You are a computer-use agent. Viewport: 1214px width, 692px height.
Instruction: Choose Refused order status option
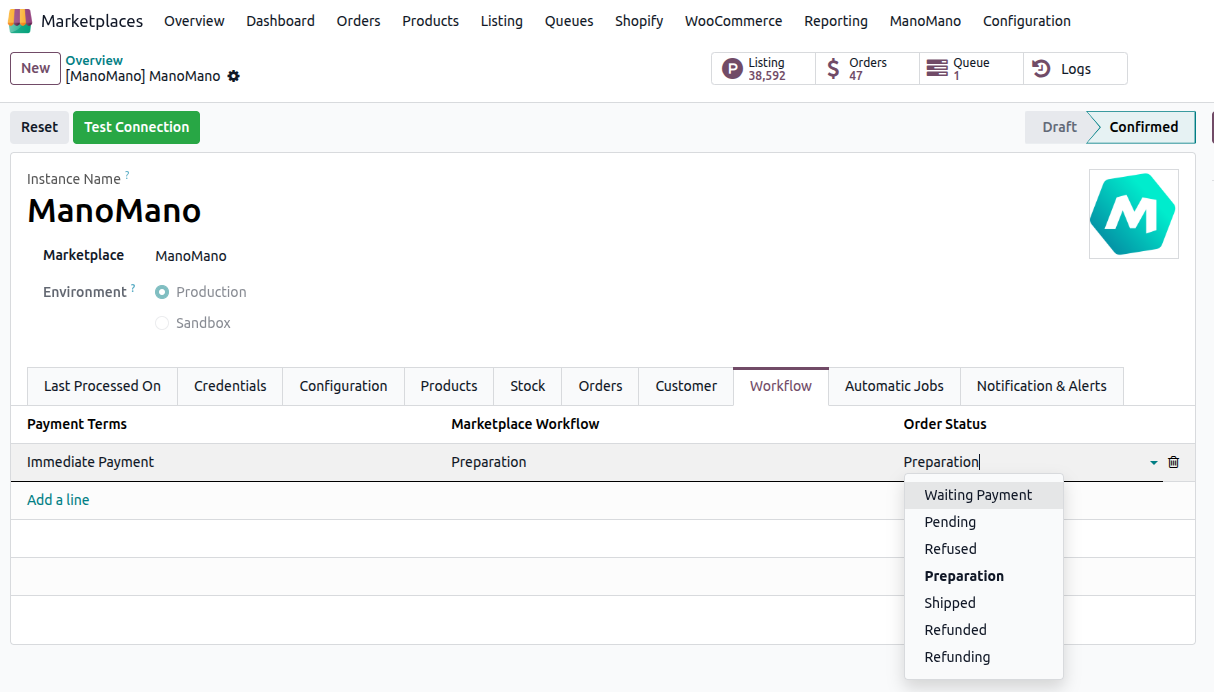coord(984,549)
